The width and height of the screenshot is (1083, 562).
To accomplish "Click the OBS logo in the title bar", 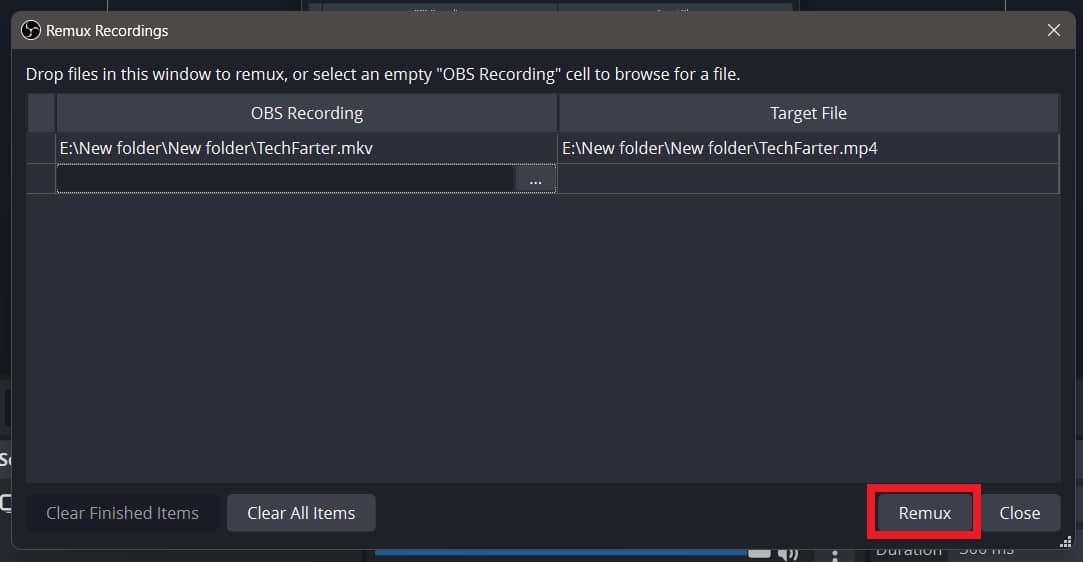I will point(30,30).
